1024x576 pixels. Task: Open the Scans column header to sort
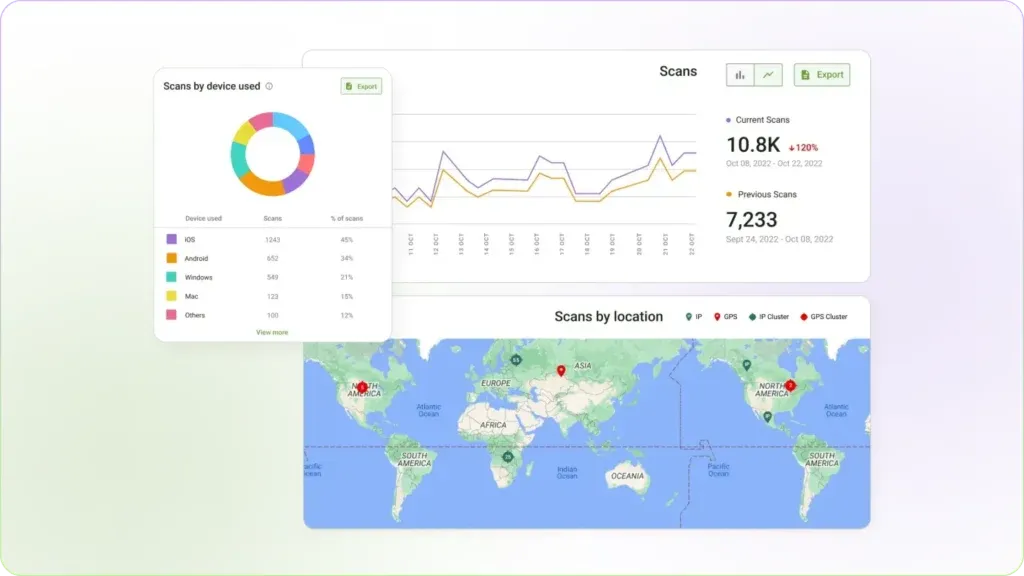pyautogui.click(x=271, y=218)
